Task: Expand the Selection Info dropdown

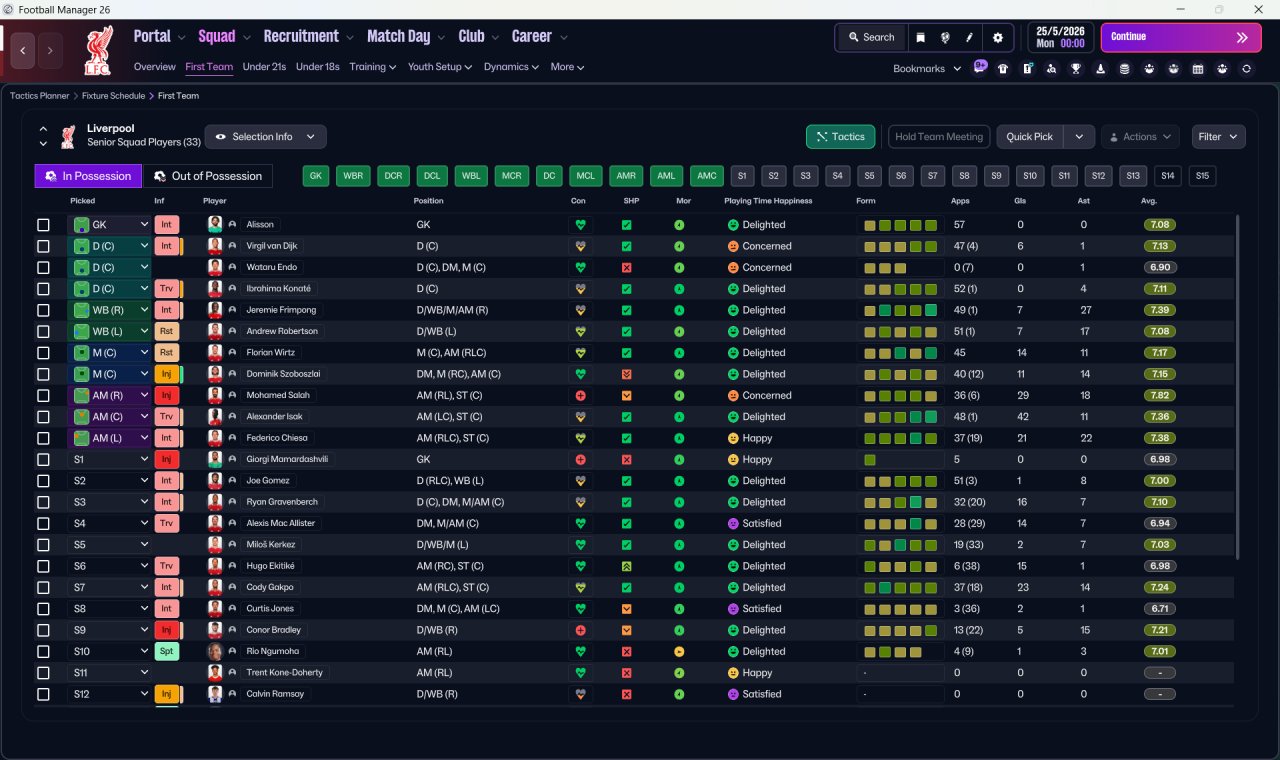Action: 265,137
